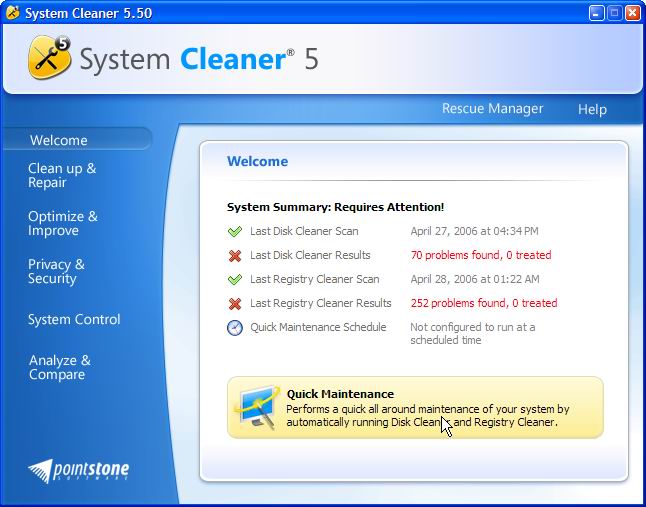Open the Help link
The image size is (646, 507).
point(592,109)
